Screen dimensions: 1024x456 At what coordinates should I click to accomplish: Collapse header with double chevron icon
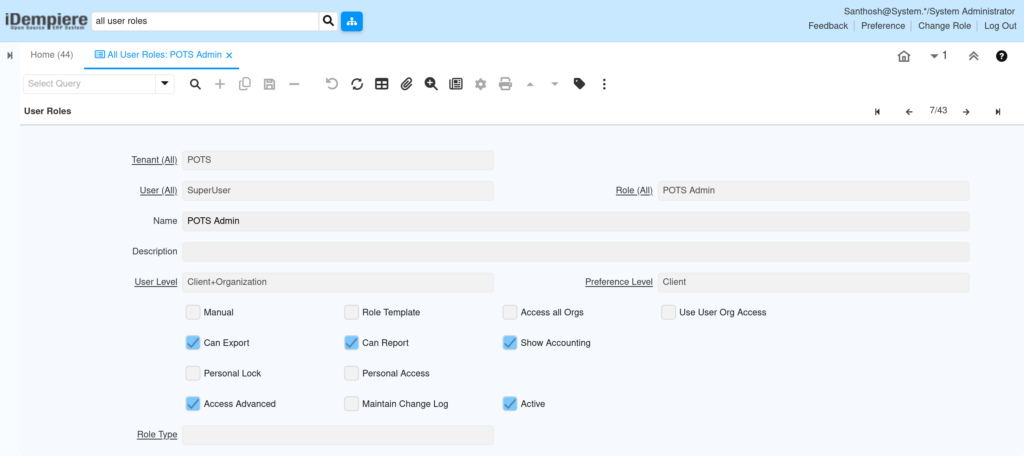(x=973, y=56)
